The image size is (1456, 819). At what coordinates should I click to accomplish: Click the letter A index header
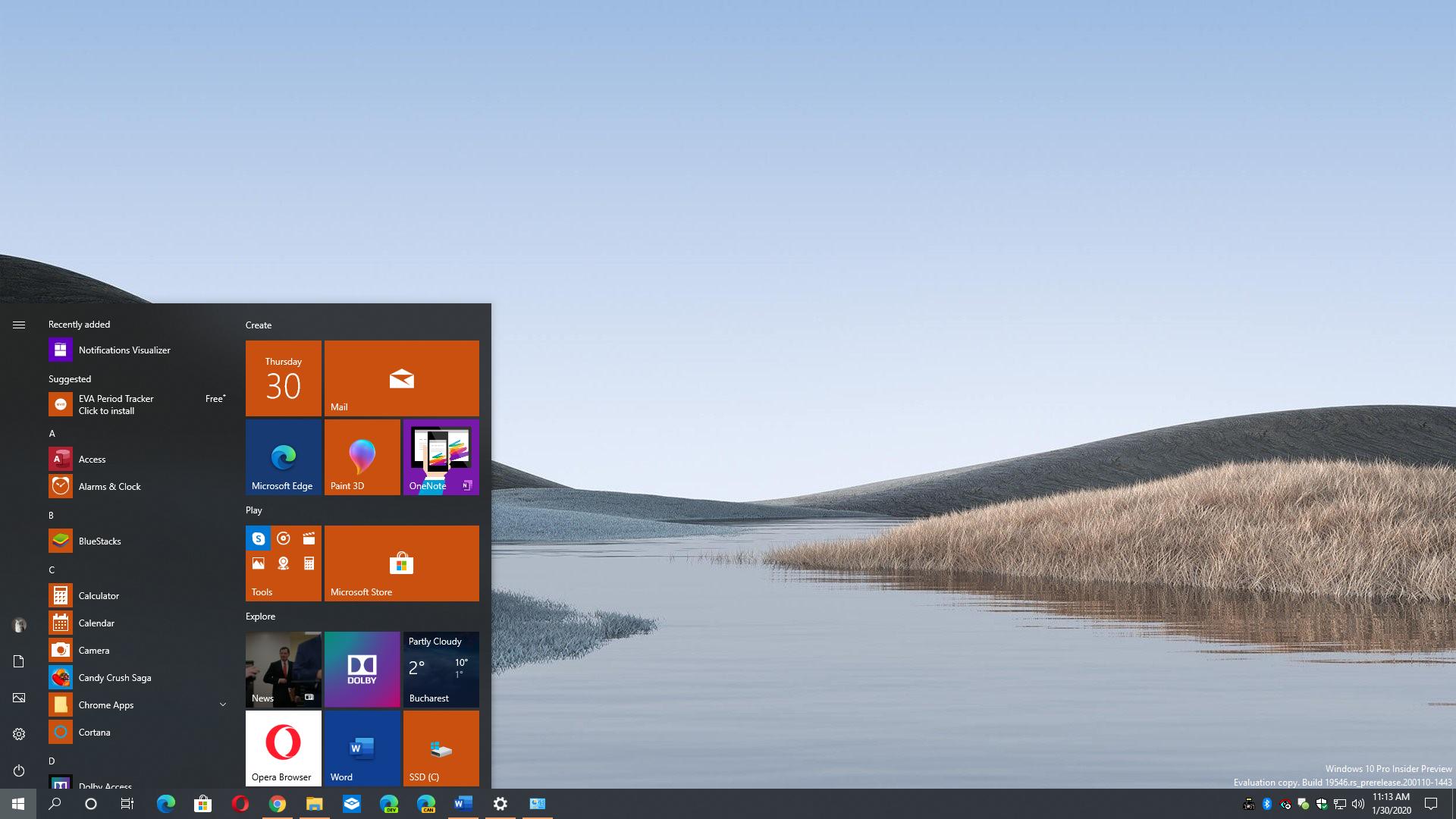[52, 433]
